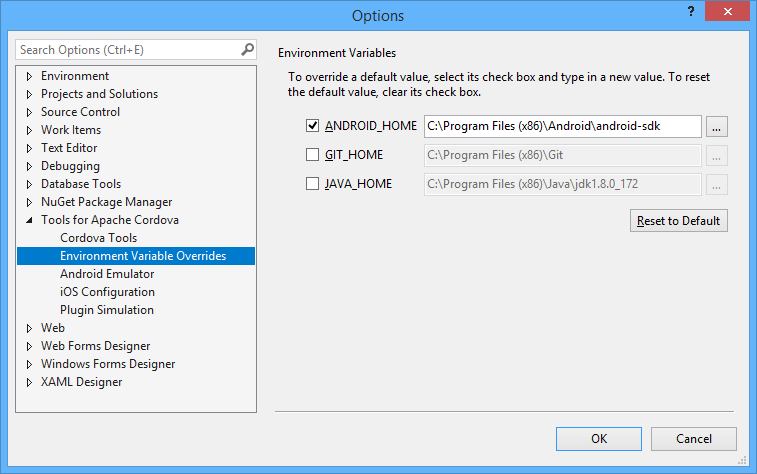Select Cordova Tools in the tree
The width and height of the screenshot is (757, 474).
pos(98,238)
